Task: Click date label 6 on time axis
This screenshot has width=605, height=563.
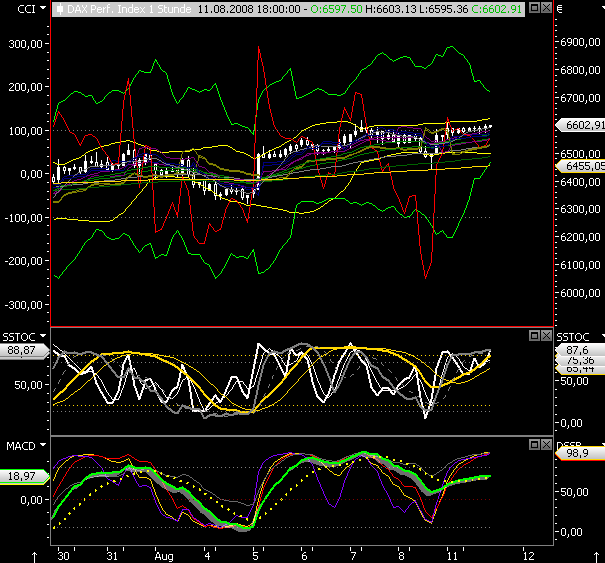Action: pos(304,556)
